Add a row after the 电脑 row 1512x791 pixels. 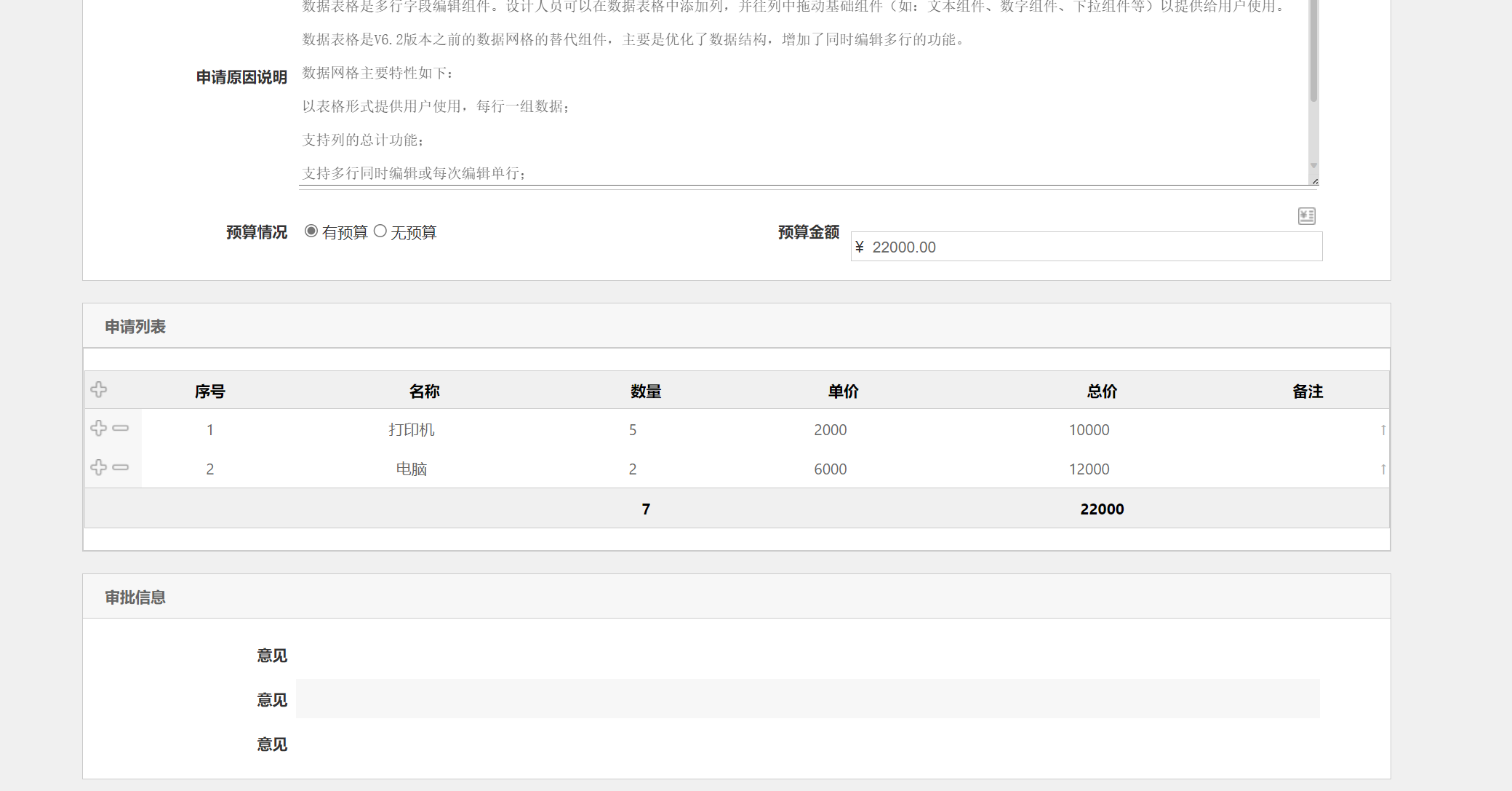point(99,468)
